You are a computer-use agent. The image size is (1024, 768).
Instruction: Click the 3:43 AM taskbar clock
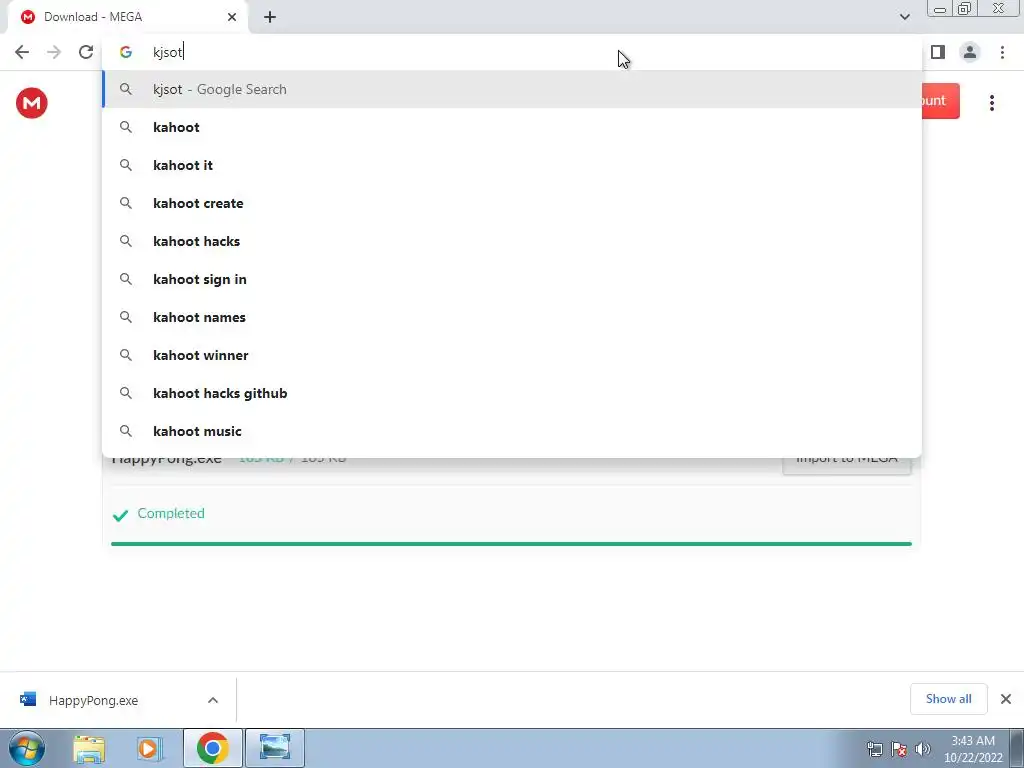coord(973,749)
